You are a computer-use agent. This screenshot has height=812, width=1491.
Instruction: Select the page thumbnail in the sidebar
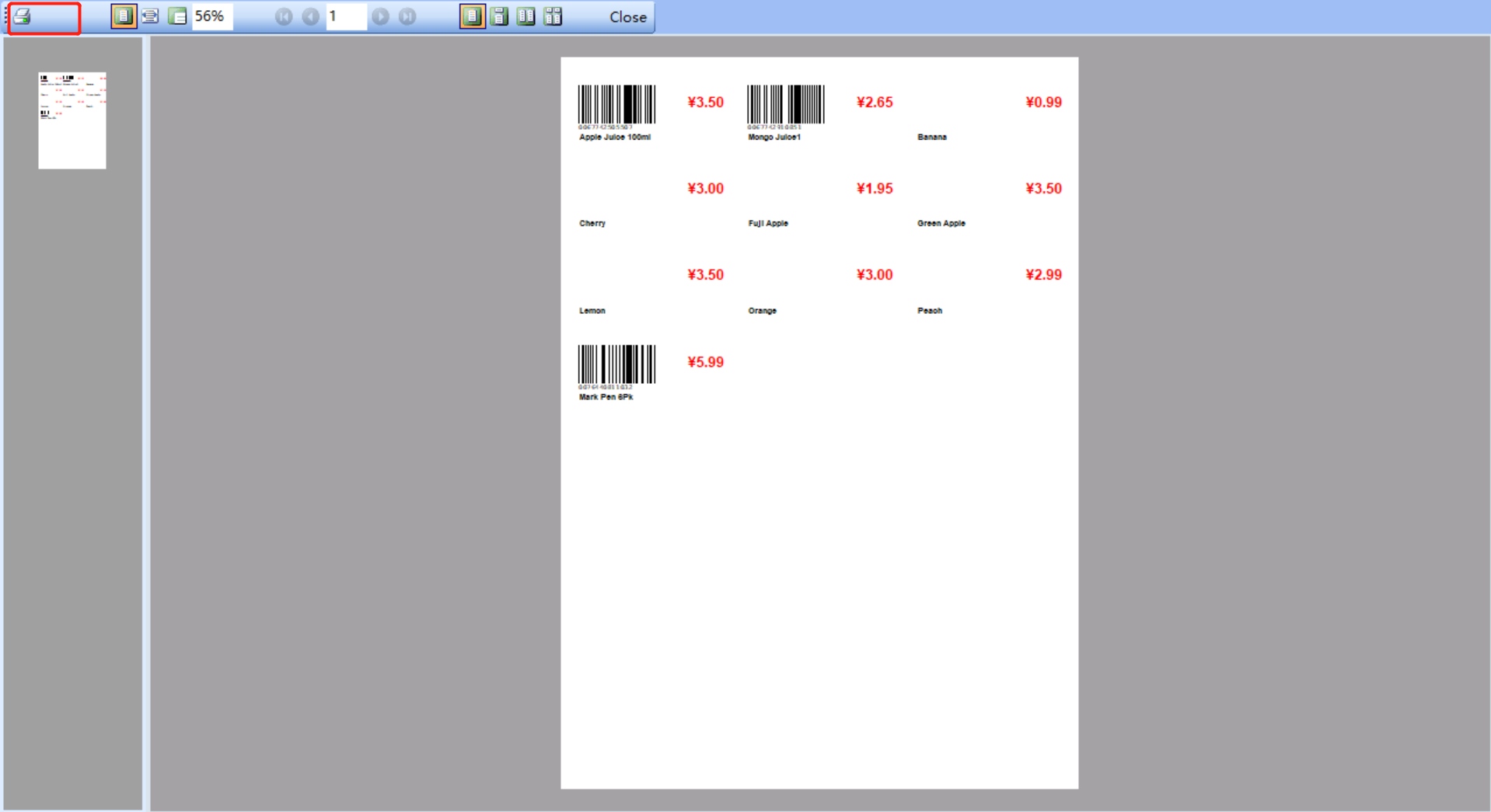click(x=72, y=120)
